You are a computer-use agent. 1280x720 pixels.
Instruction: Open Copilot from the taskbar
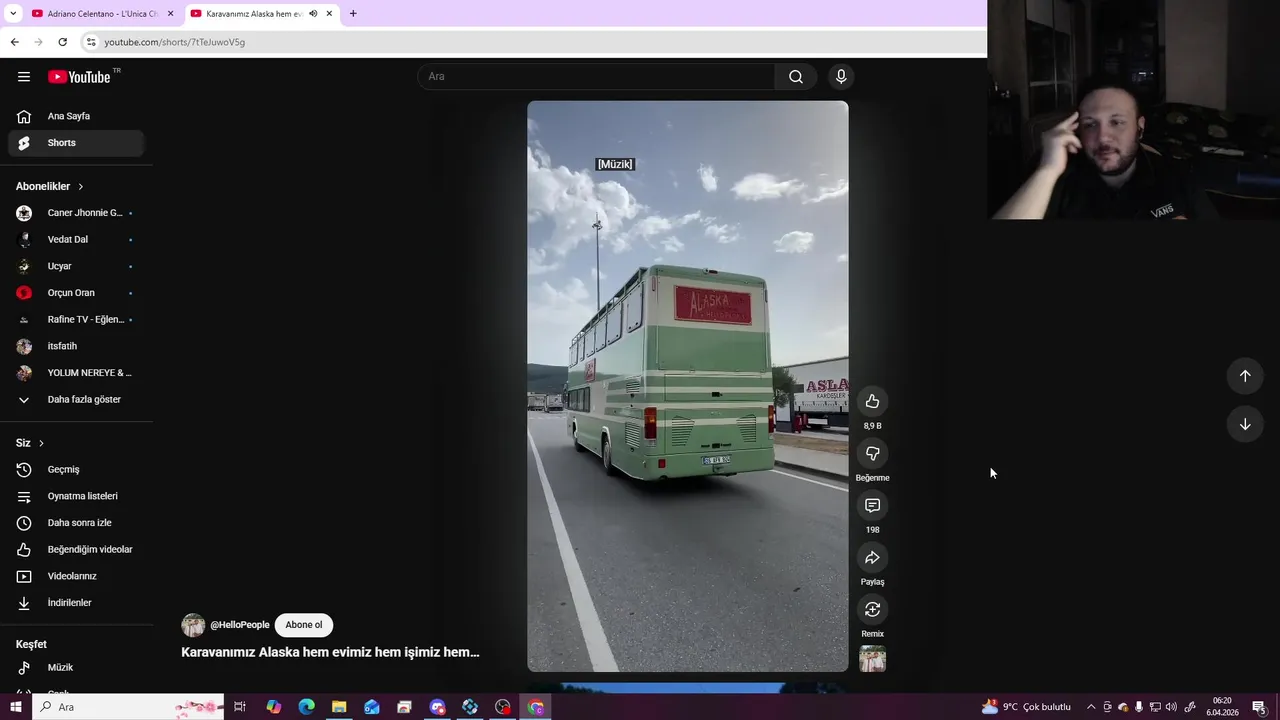coord(273,707)
